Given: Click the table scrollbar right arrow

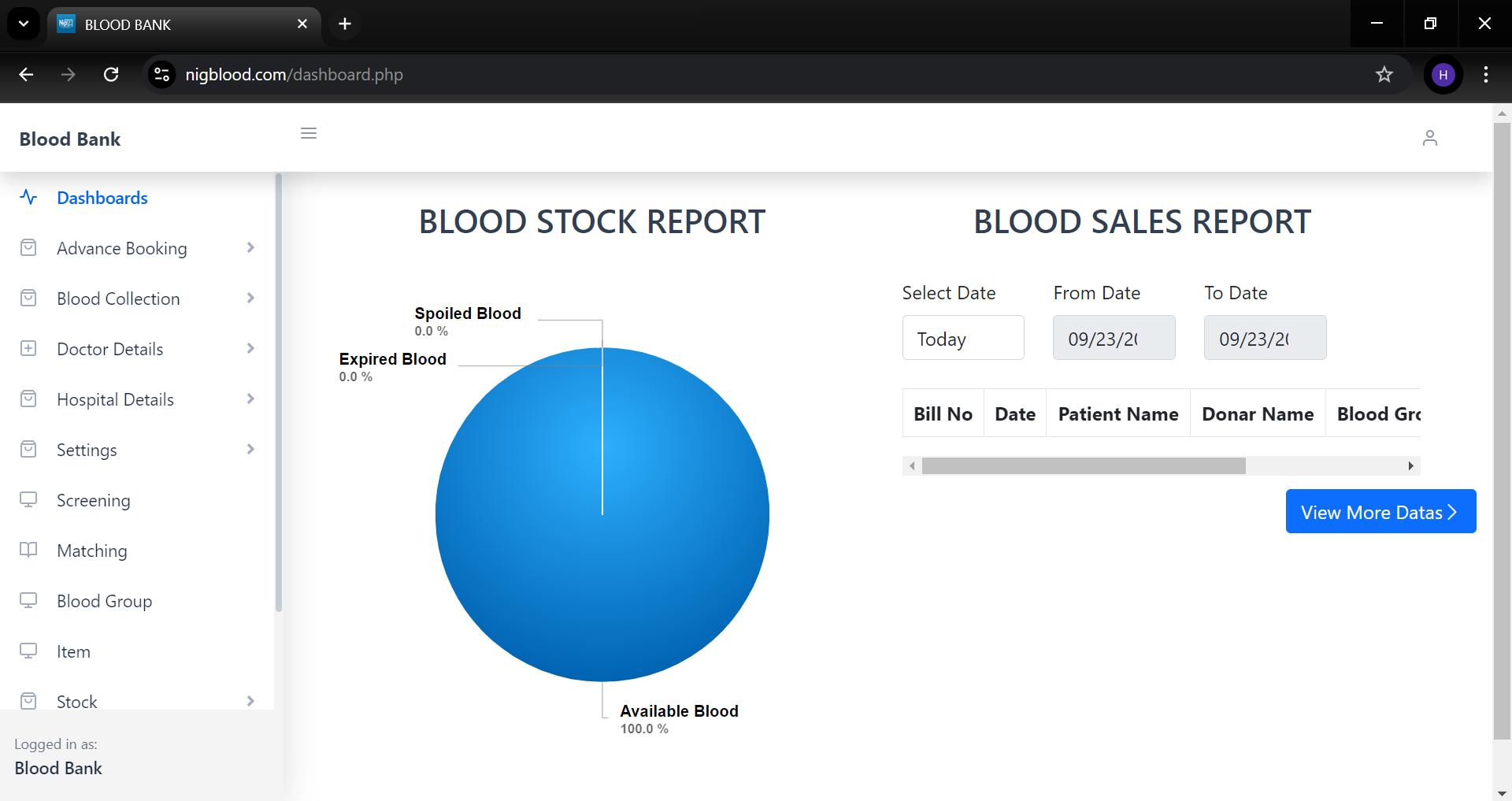Looking at the screenshot, I should pos(1410,465).
